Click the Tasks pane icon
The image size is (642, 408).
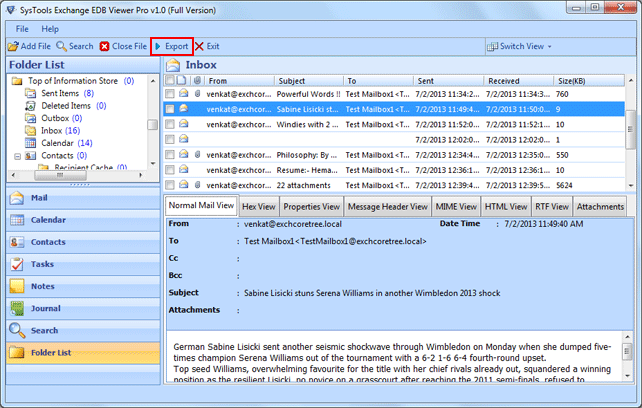[17, 264]
